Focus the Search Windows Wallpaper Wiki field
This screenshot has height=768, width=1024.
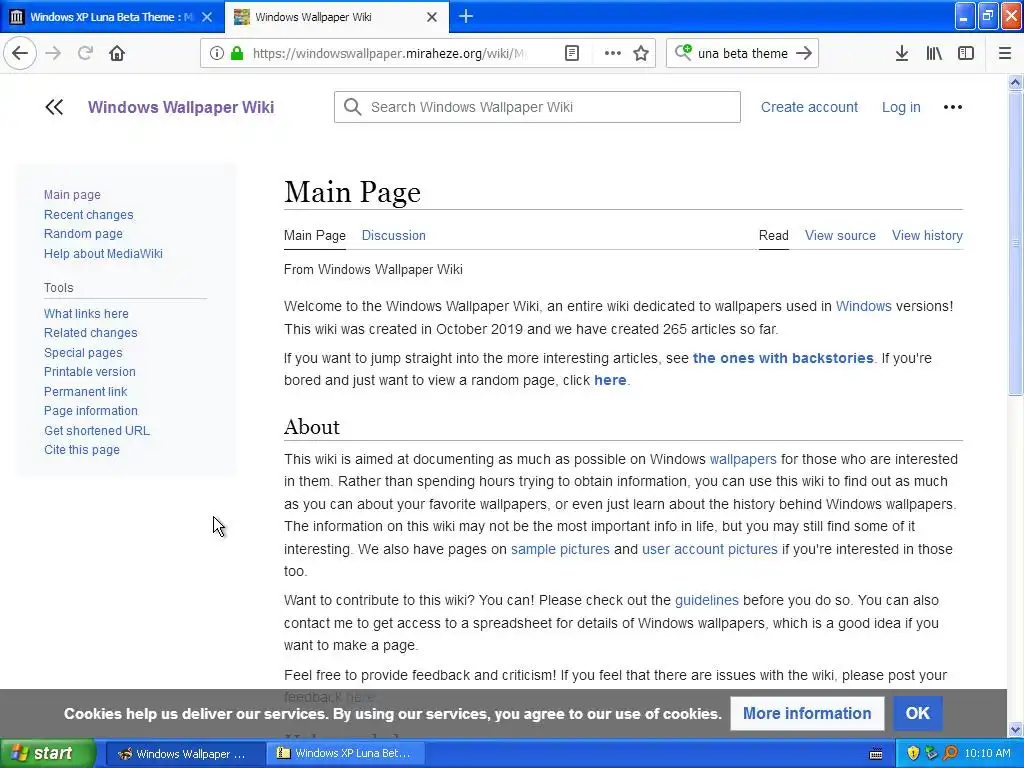537,107
